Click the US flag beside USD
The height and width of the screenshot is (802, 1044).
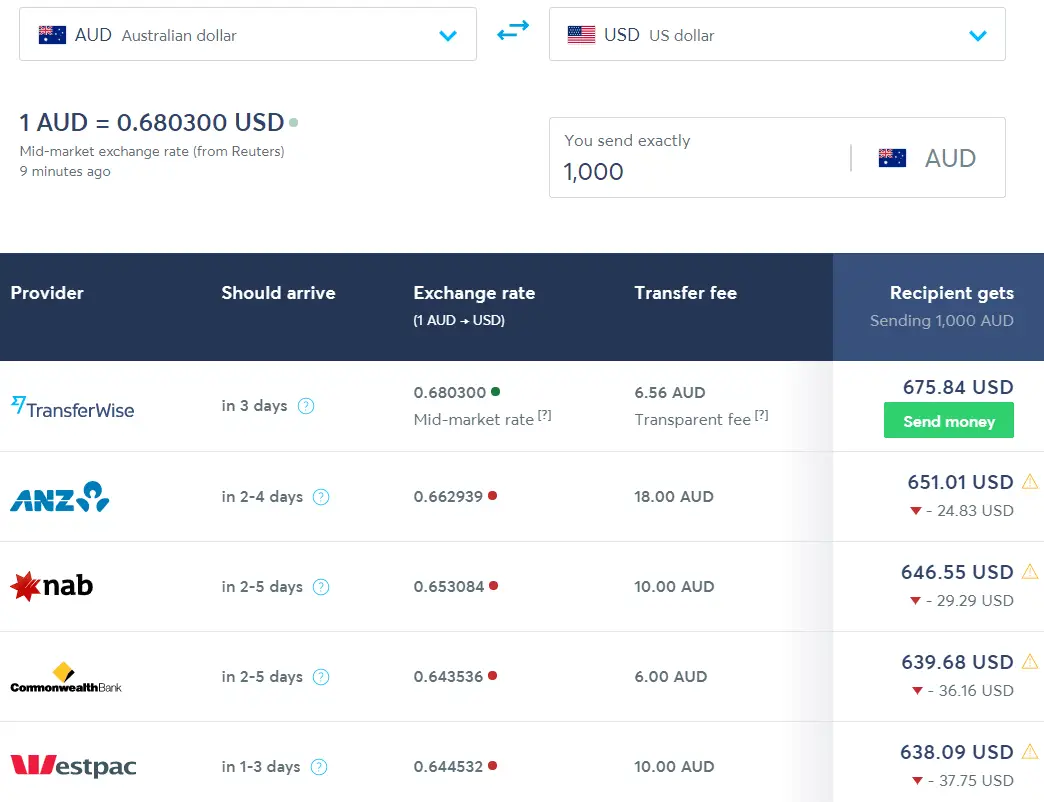(x=579, y=33)
